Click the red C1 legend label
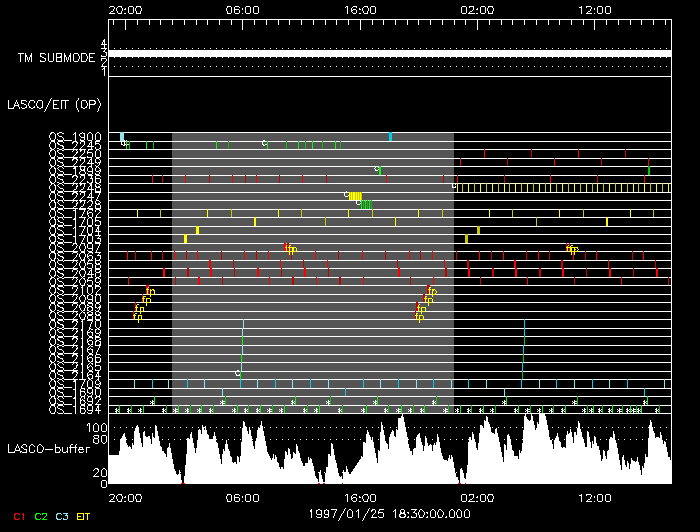700x532 pixels. (19, 516)
